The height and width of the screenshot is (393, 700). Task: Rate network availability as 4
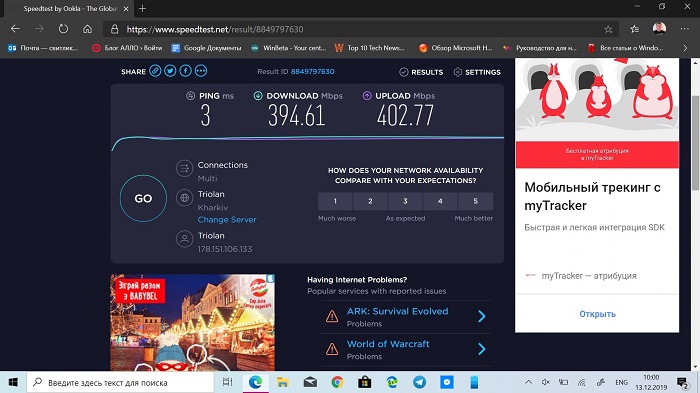click(440, 201)
